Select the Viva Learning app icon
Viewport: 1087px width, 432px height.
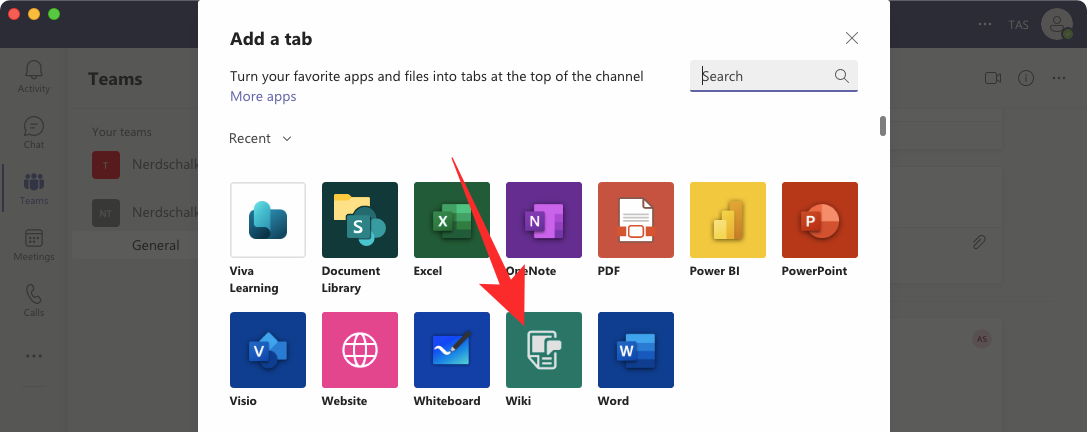268,220
